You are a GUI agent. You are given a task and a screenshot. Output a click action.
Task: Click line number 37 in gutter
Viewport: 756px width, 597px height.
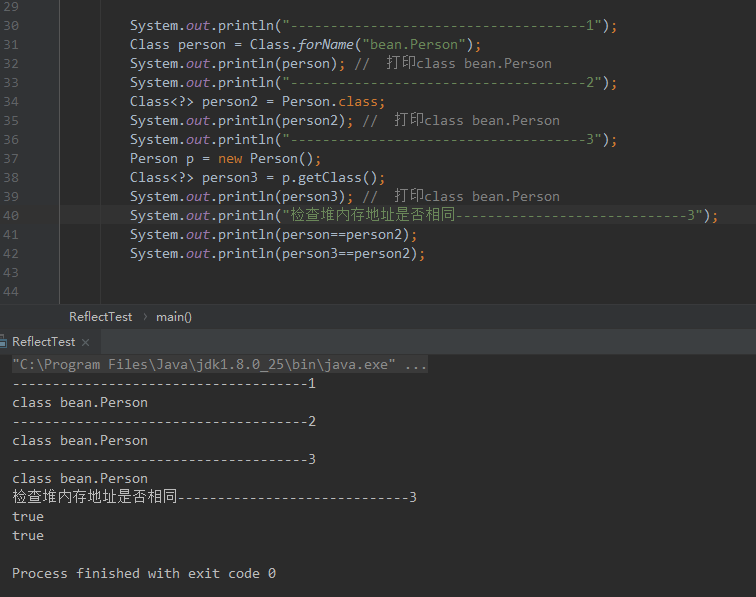(11, 159)
